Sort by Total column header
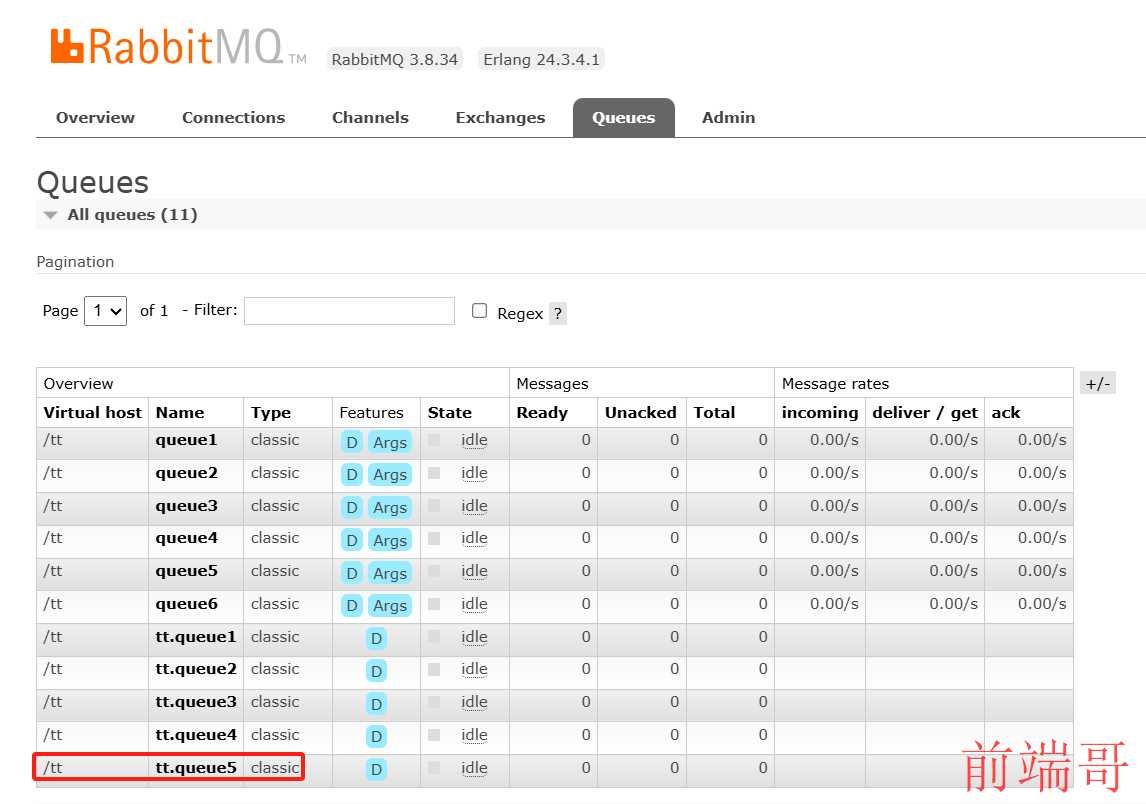 coord(714,412)
